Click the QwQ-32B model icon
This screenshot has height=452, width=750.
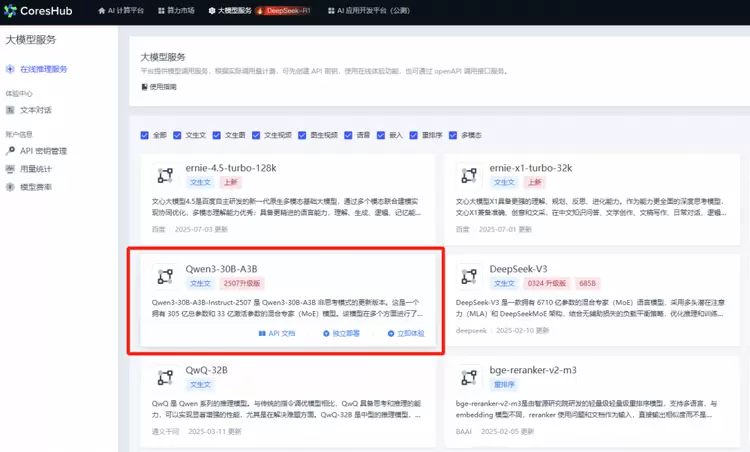point(165,376)
